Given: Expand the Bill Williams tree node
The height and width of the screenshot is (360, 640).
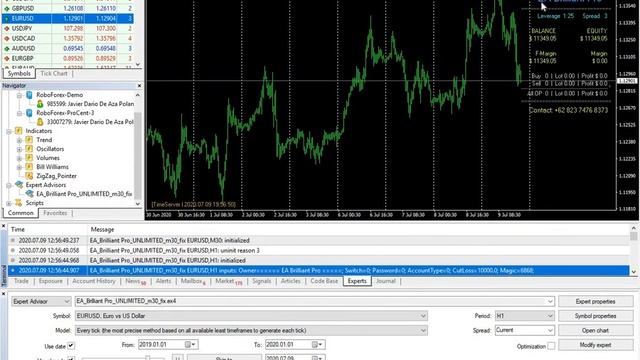Looking at the screenshot, I should (19, 167).
